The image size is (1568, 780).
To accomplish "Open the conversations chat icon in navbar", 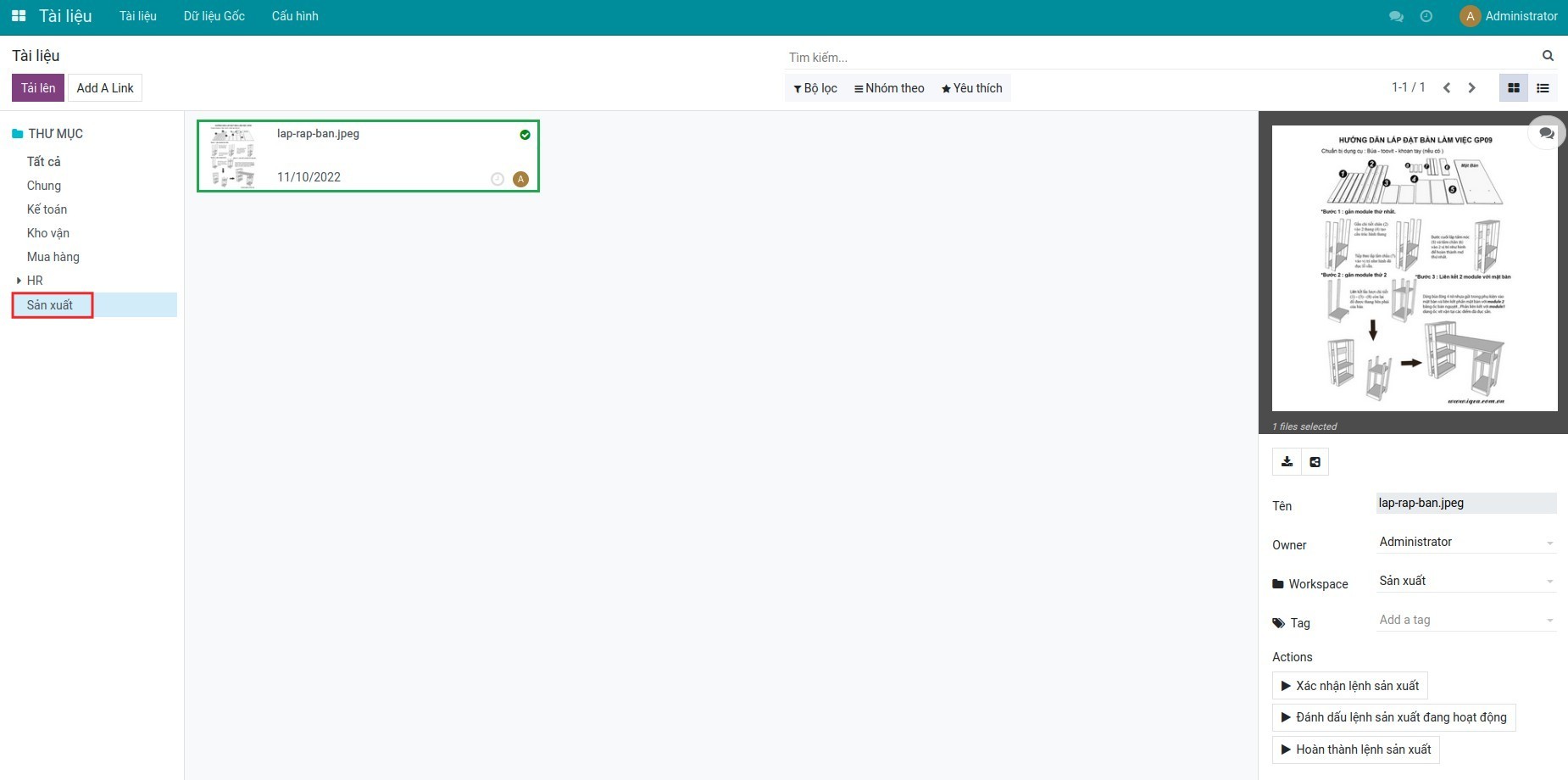I will click(x=1396, y=16).
